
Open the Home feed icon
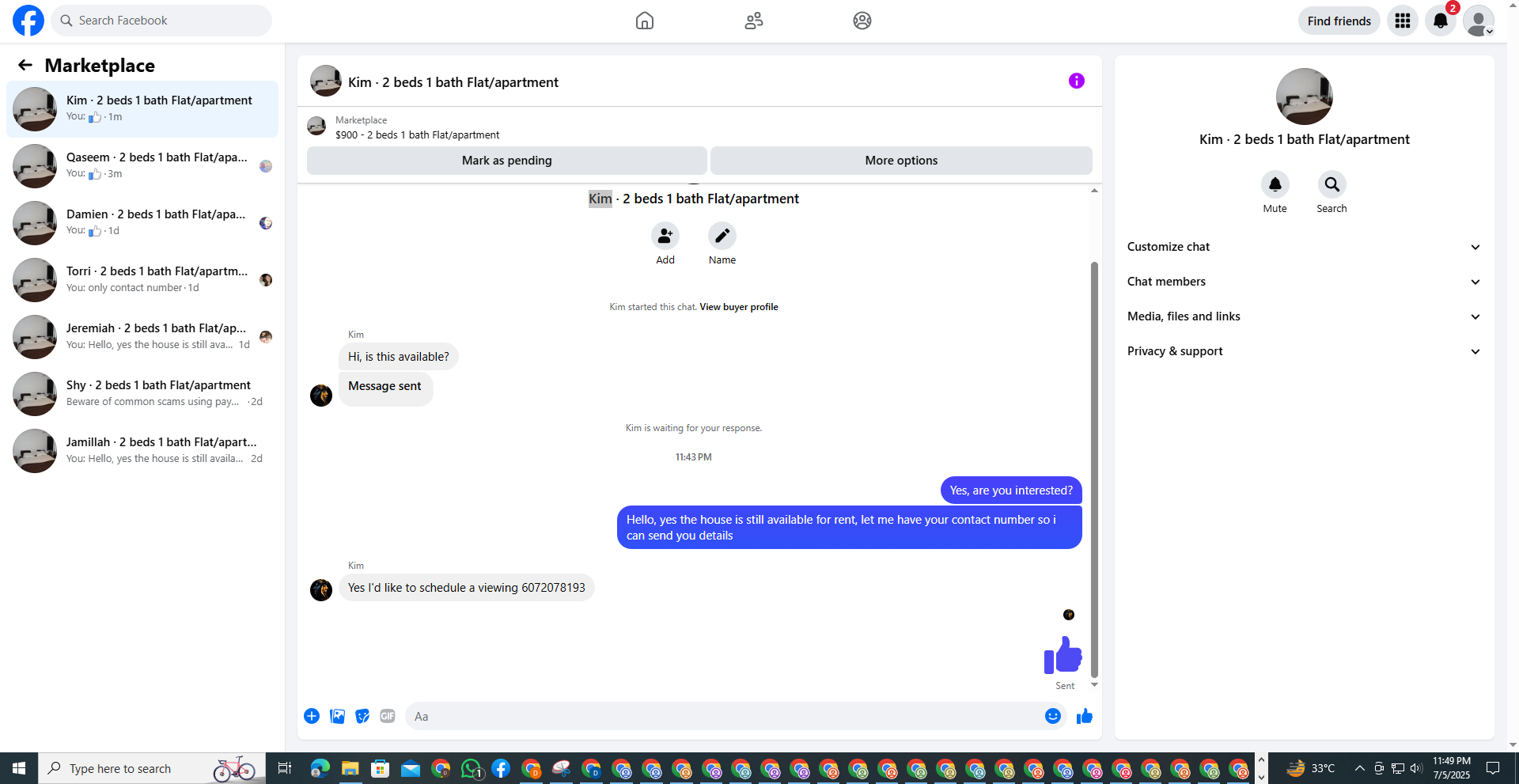[645, 21]
